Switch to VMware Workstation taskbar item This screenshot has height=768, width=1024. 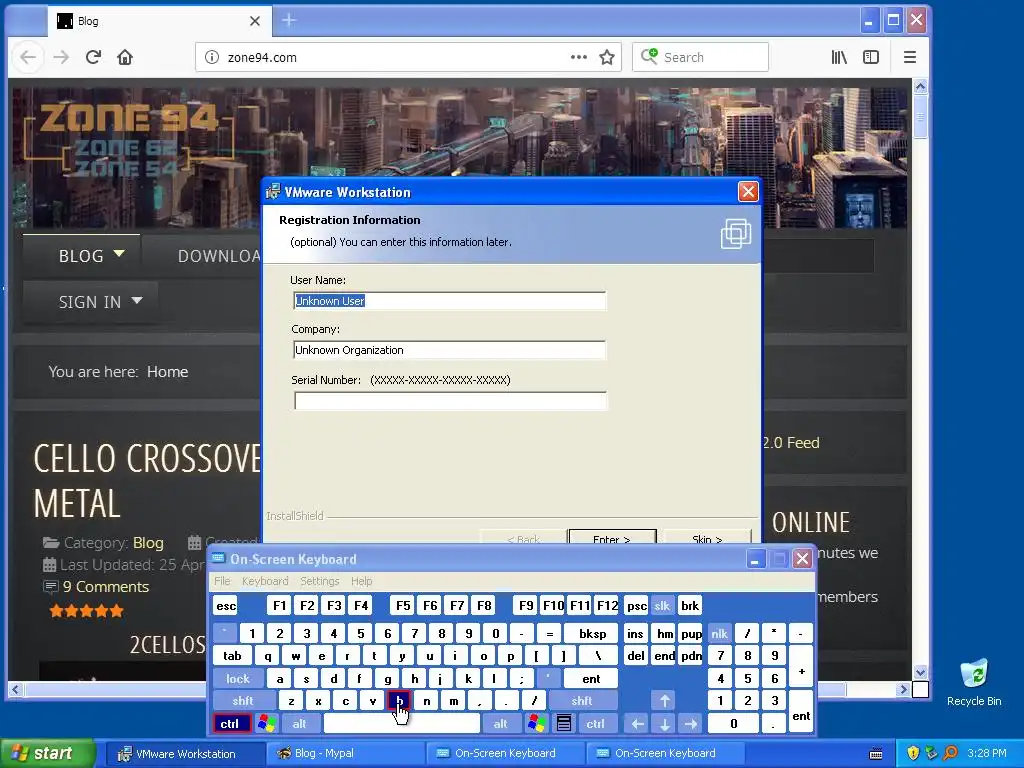183,753
